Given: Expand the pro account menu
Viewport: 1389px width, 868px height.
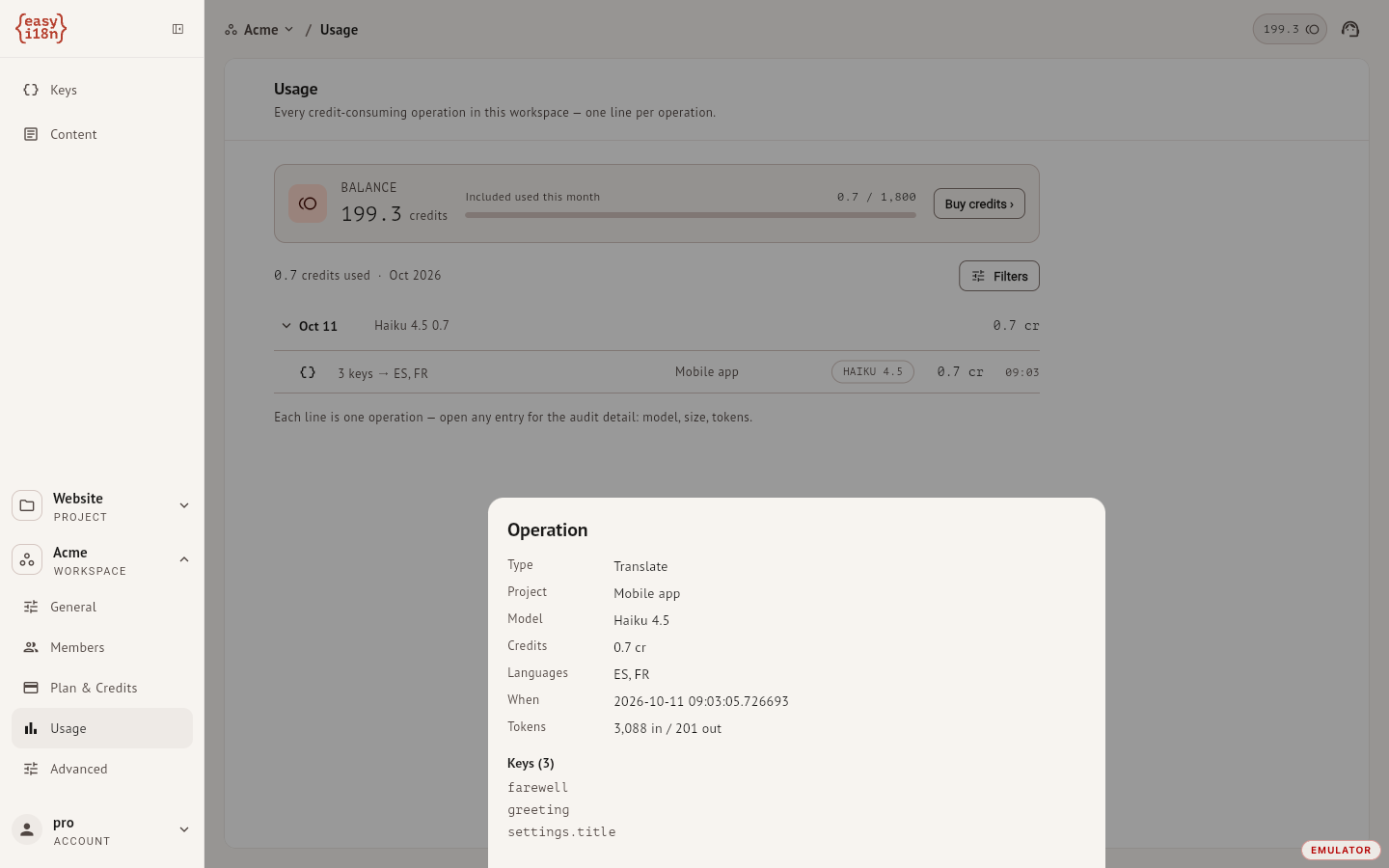Looking at the screenshot, I should [x=184, y=829].
